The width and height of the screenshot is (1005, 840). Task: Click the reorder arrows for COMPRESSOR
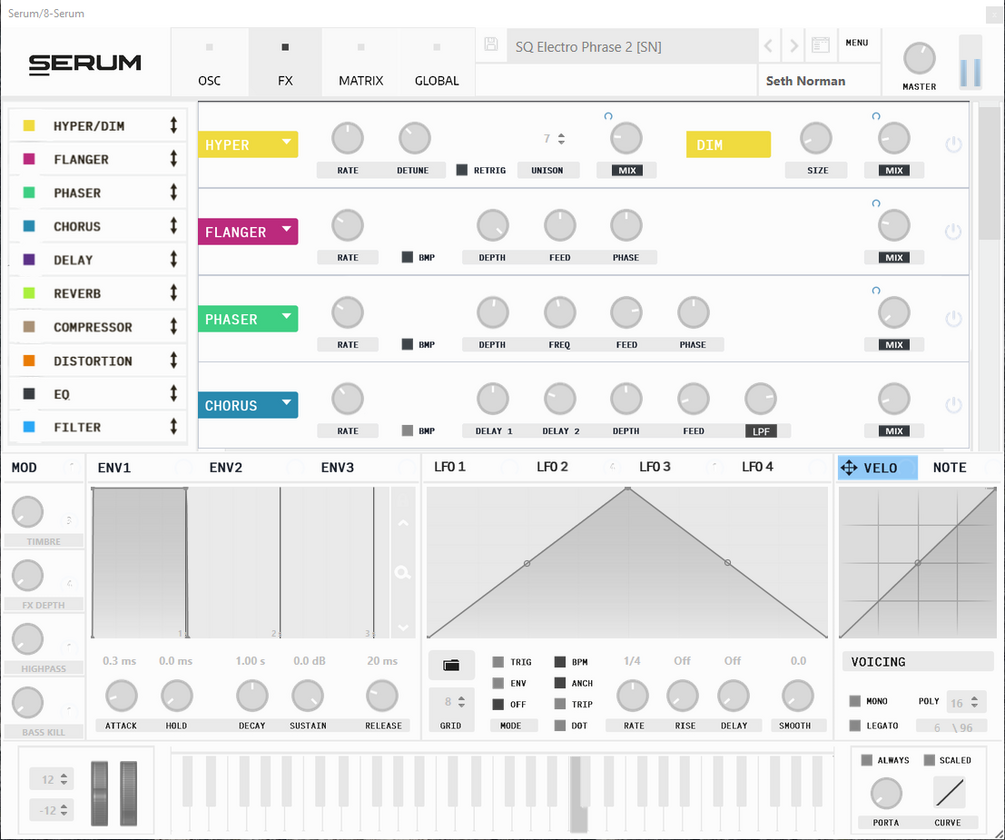point(173,326)
